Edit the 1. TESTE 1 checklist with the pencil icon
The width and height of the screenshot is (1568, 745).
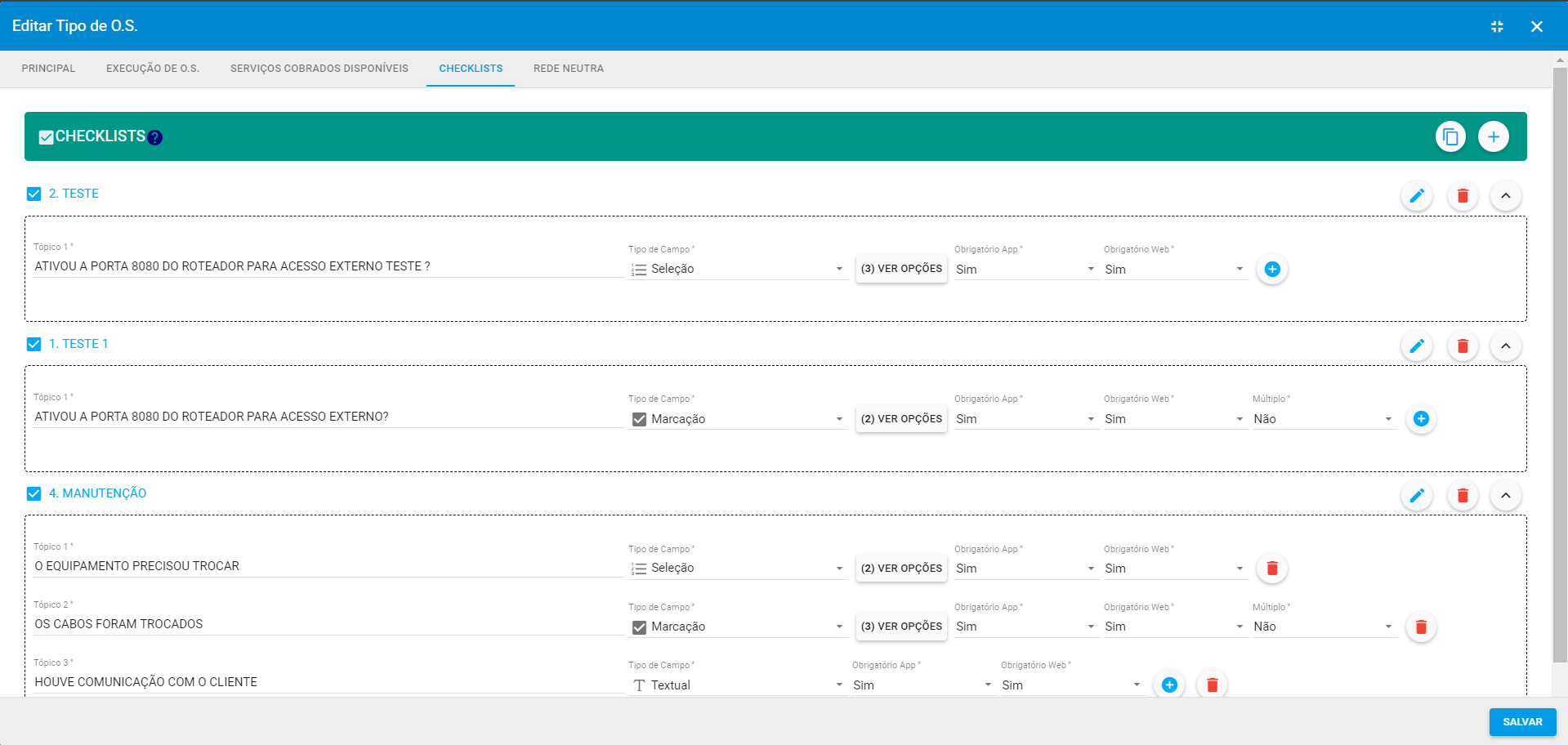click(x=1417, y=346)
